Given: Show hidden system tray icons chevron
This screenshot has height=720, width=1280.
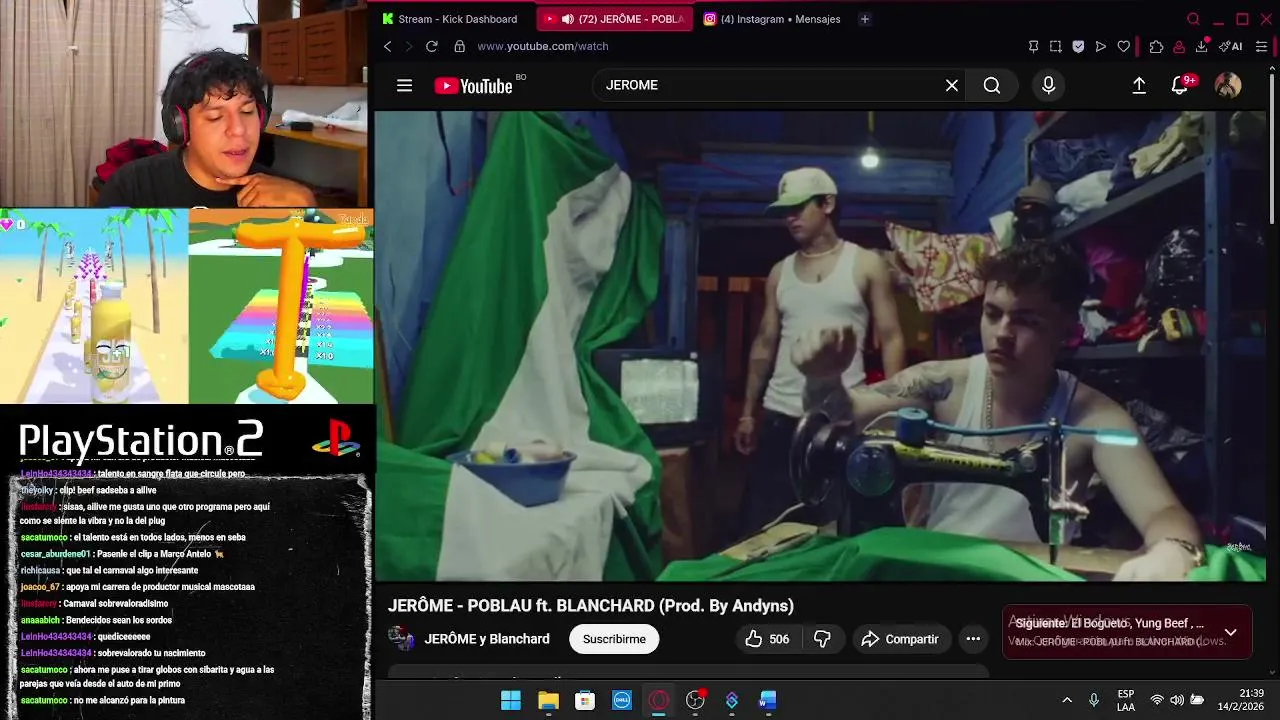Looking at the screenshot, I should coord(1067,700).
